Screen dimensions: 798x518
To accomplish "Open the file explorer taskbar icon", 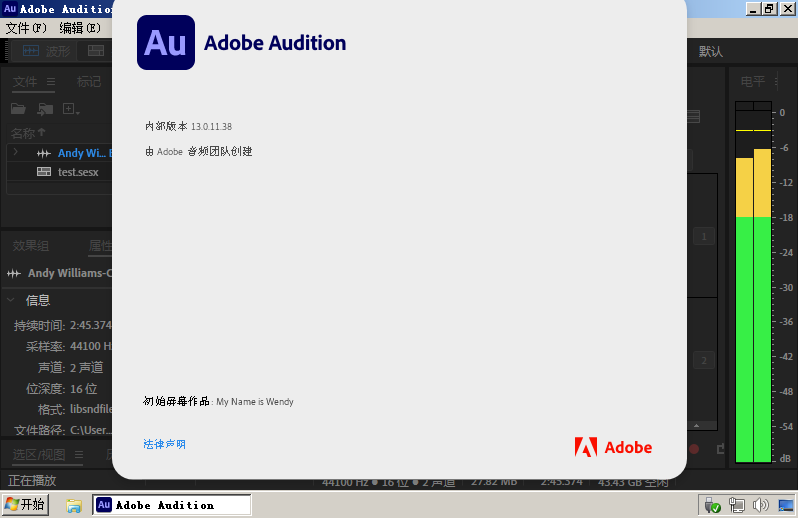I will tap(74, 505).
